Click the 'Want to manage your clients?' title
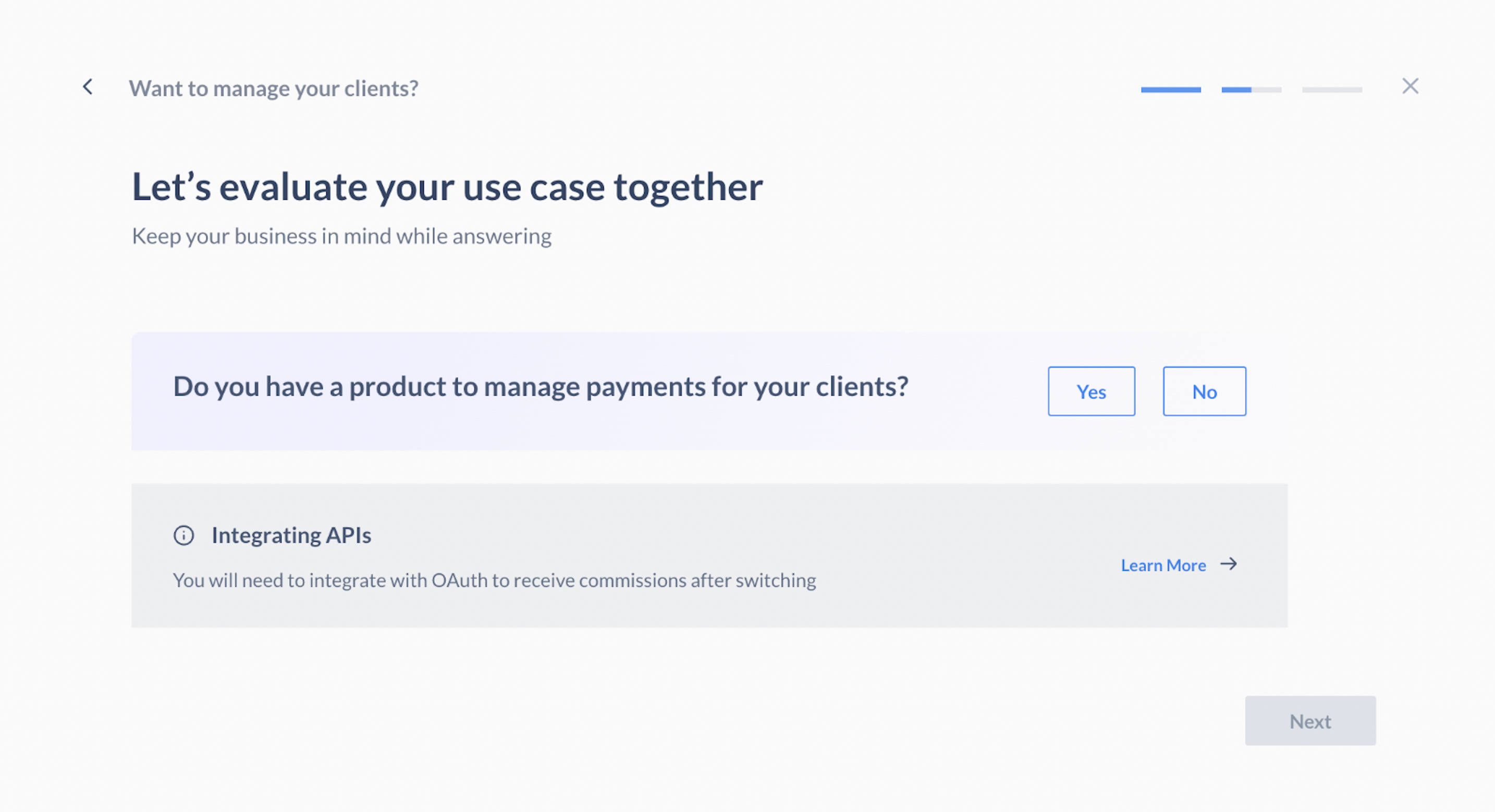1495x812 pixels. pyautogui.click(x=273, y=89)
